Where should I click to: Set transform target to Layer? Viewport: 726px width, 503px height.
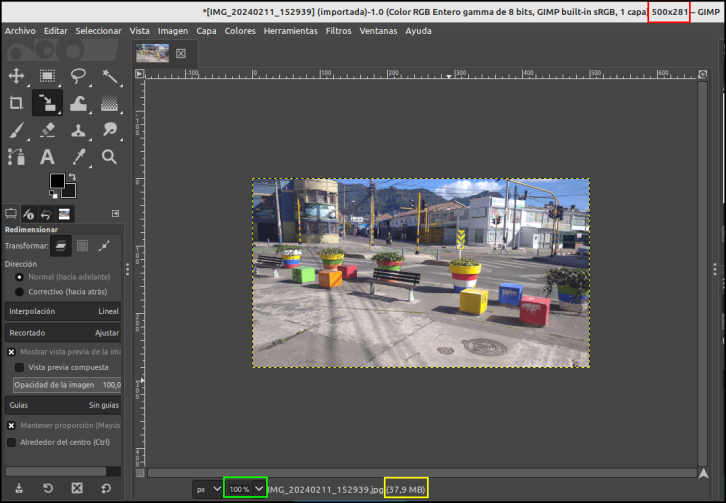(61, 246)
